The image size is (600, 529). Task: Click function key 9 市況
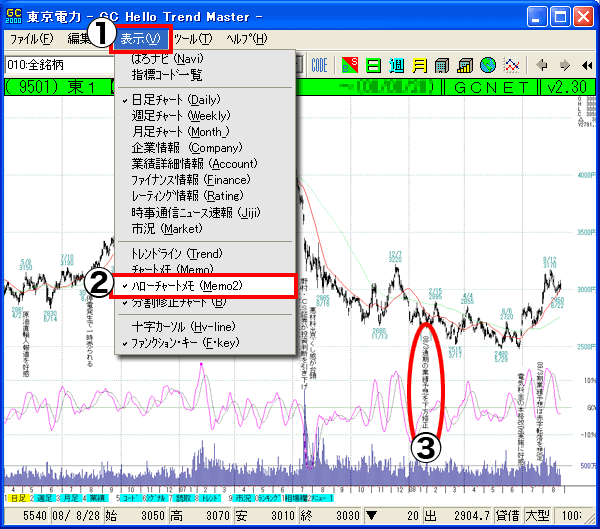(241, 498)
